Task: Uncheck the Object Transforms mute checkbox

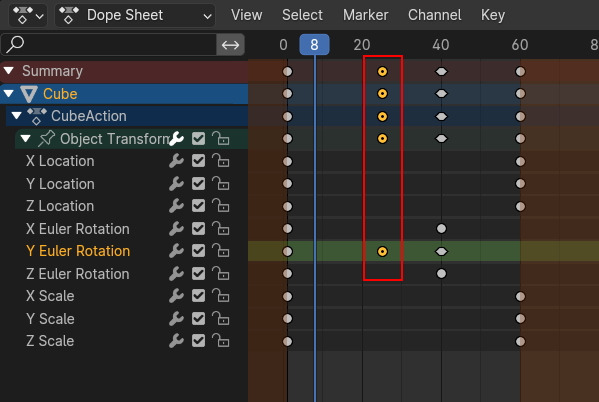Action: 198,139
